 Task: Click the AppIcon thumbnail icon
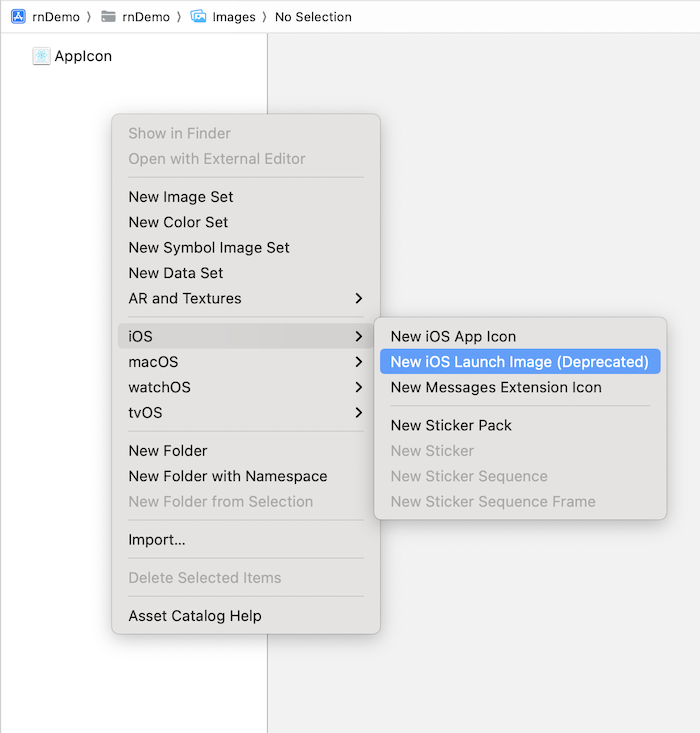point(41,57)
